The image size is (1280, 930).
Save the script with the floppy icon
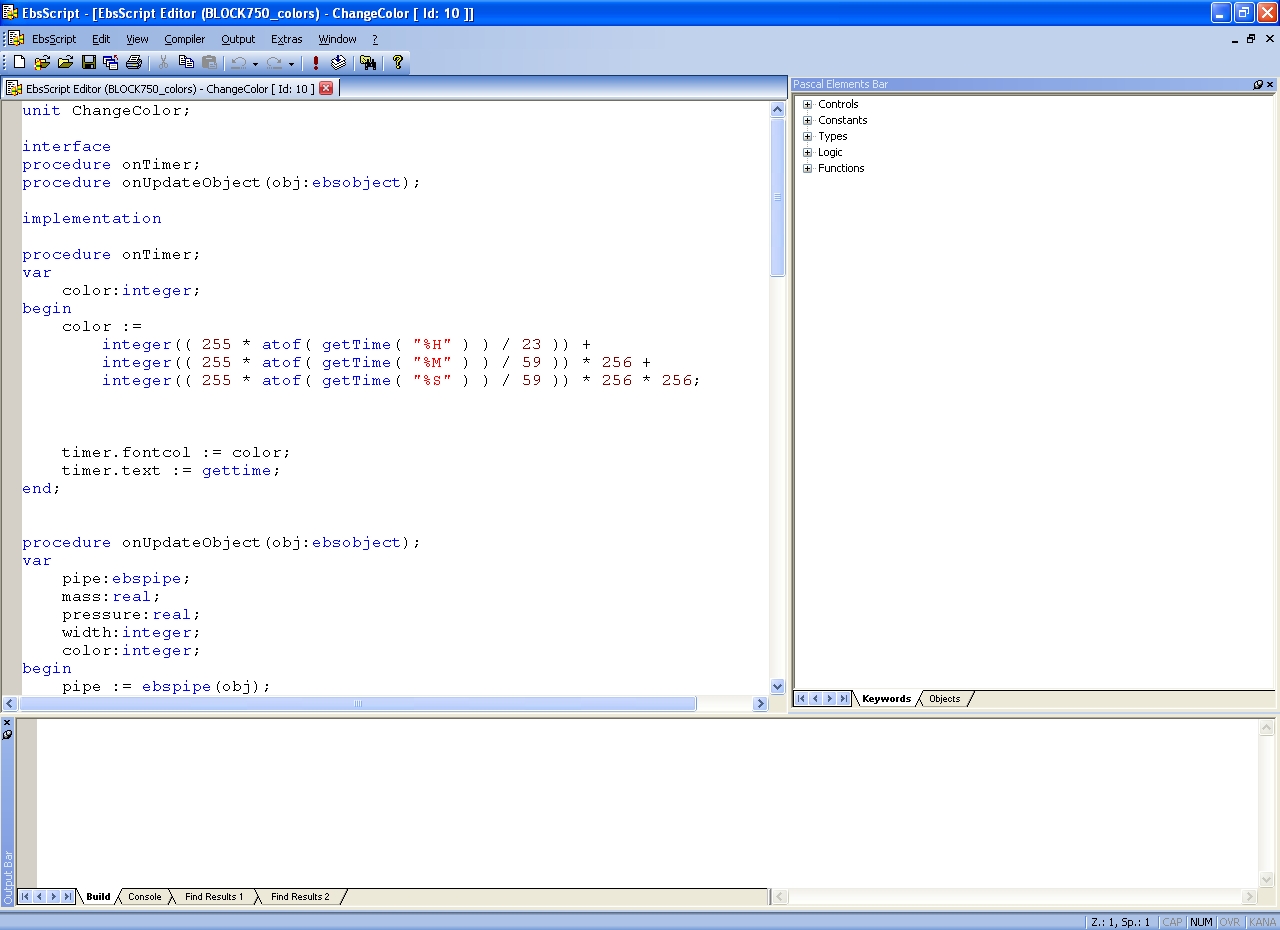pyautogui.click(x=88, y=62)
